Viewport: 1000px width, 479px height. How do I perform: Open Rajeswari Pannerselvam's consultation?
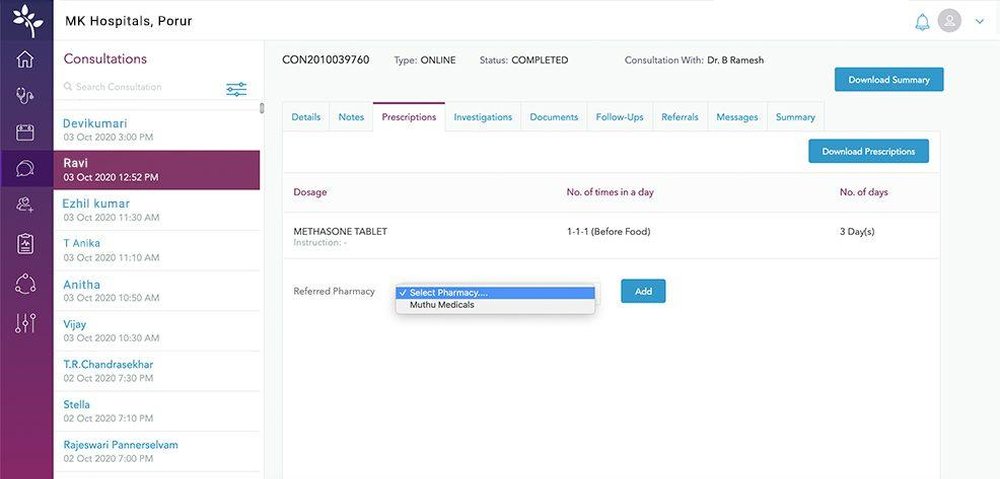(x=157, y=451)
